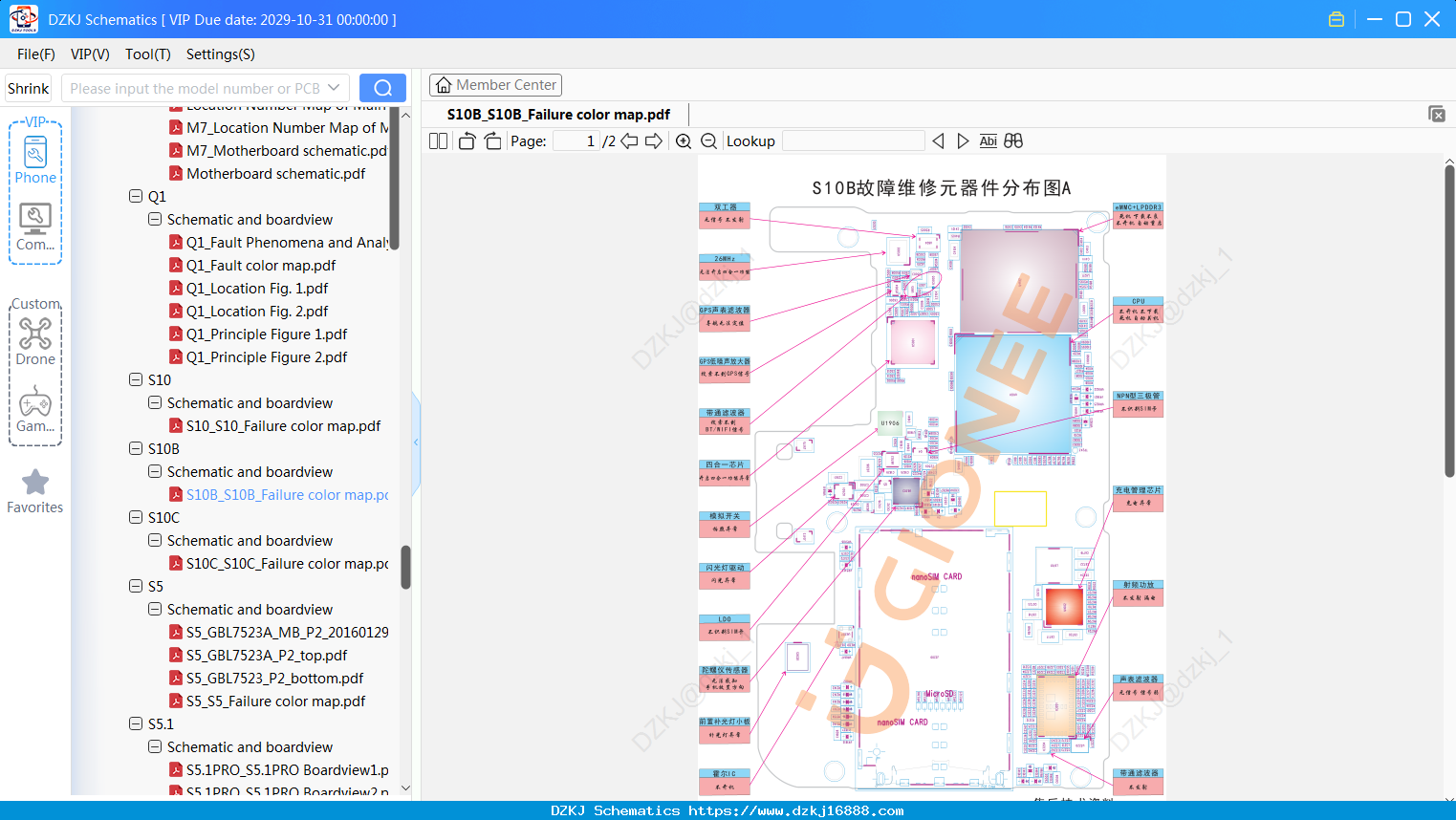Collapse Schematic and boardview under Q1
The image size is (1456, 820).
click(x=155, y=219)
